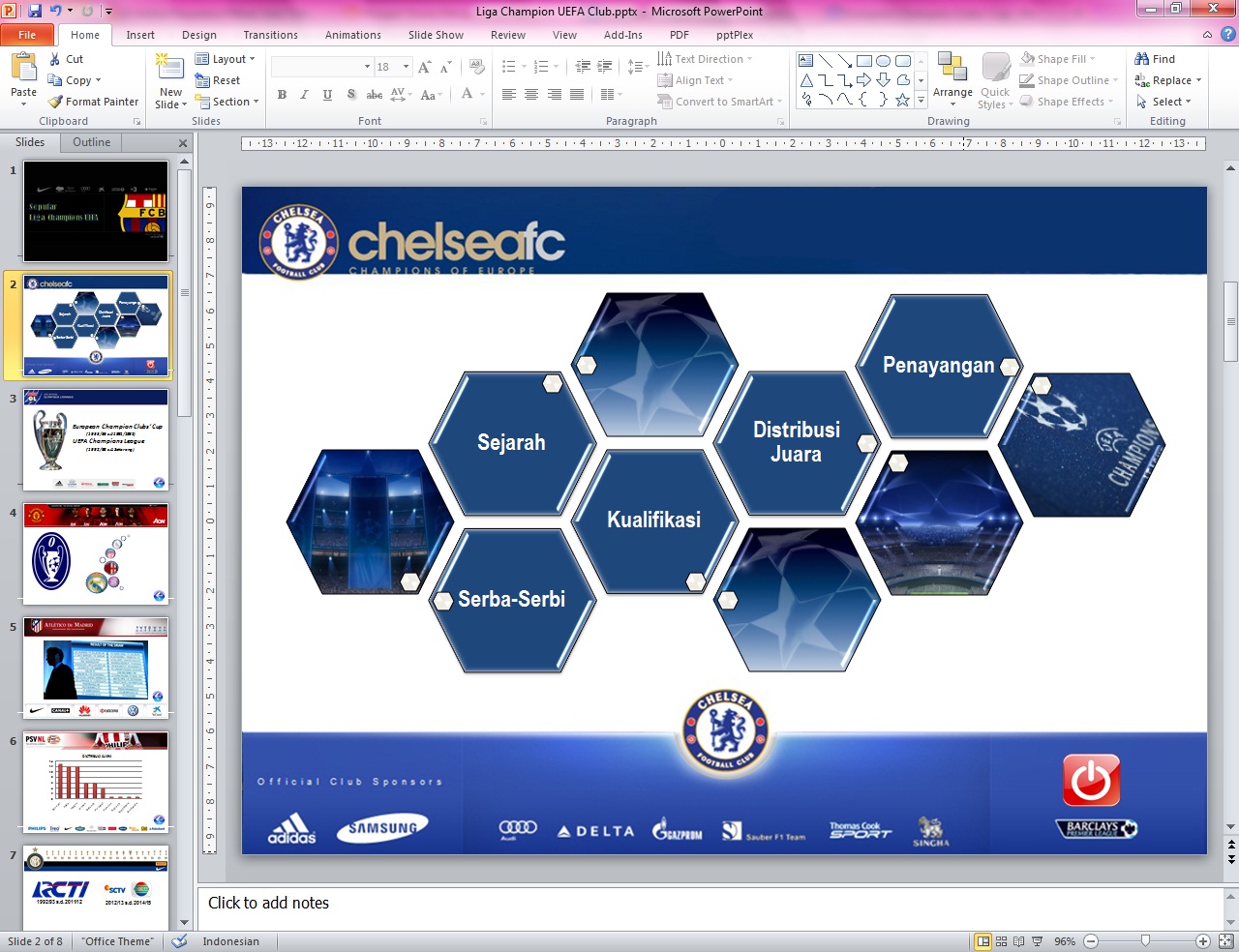Insert a New Slide via icon
This screenshot has height=952, width=1239.
coord(170,68)
